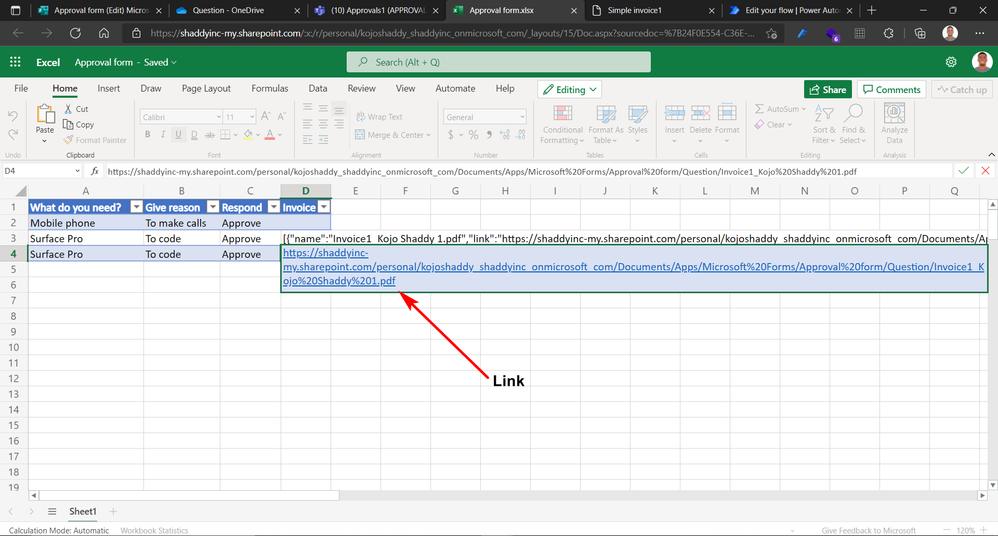Open all sheets list icon
This screenshot has width=998, height=536.
(x=52, y=511)
